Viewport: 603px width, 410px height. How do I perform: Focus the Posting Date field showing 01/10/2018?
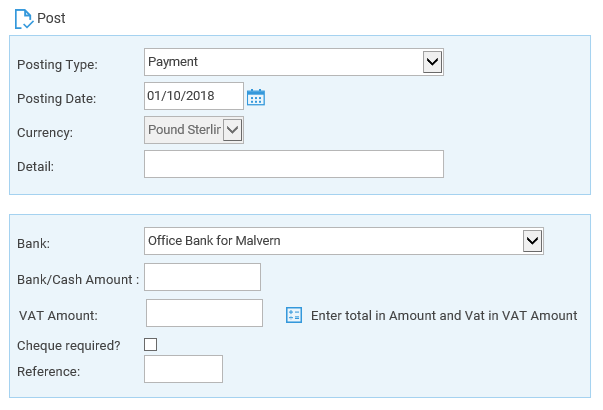pyautogui.click(x=194, y=96)
